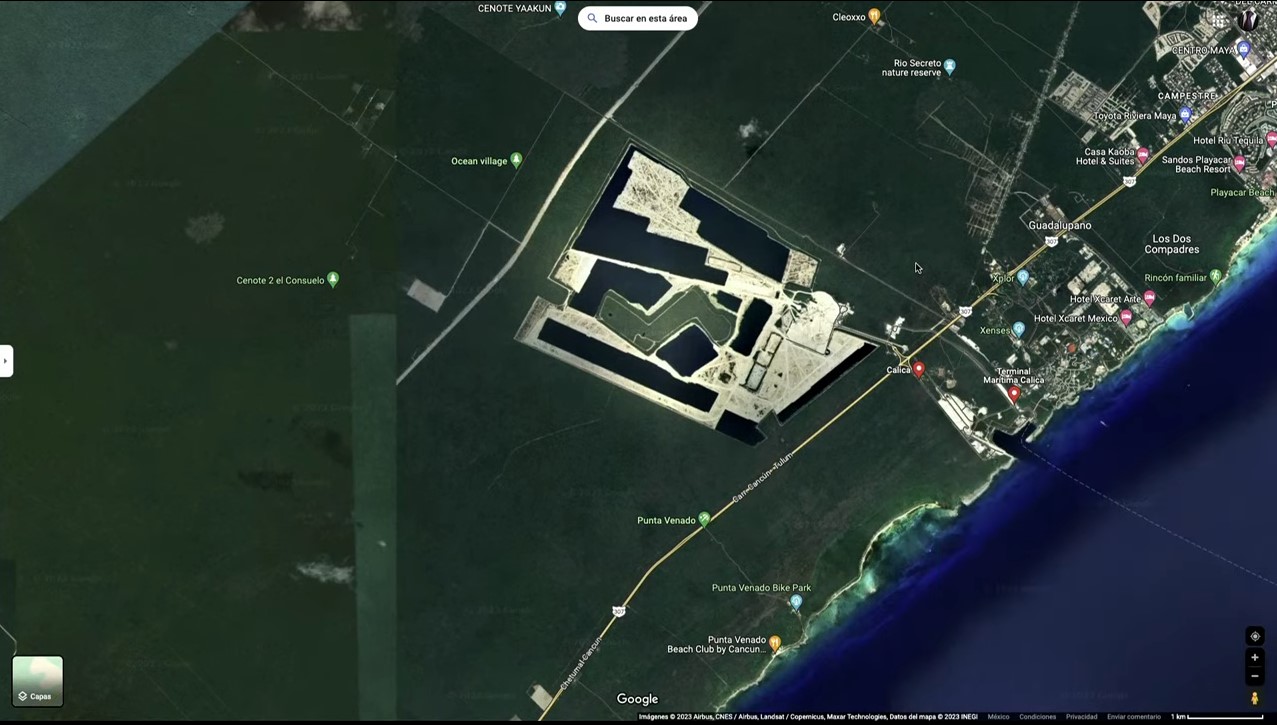The image size is (1277, 725).
Task: Open the Google apps grid
Action: coord(1219,19)
